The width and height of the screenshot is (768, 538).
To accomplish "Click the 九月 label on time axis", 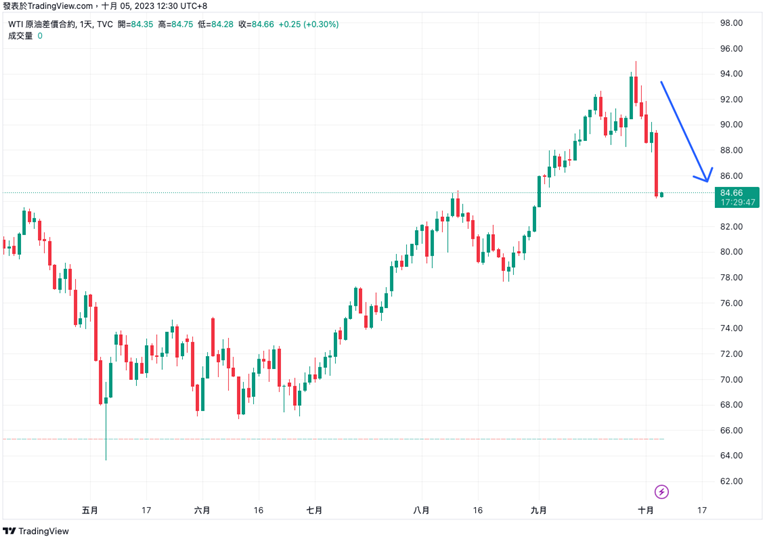I will (538, 510).
